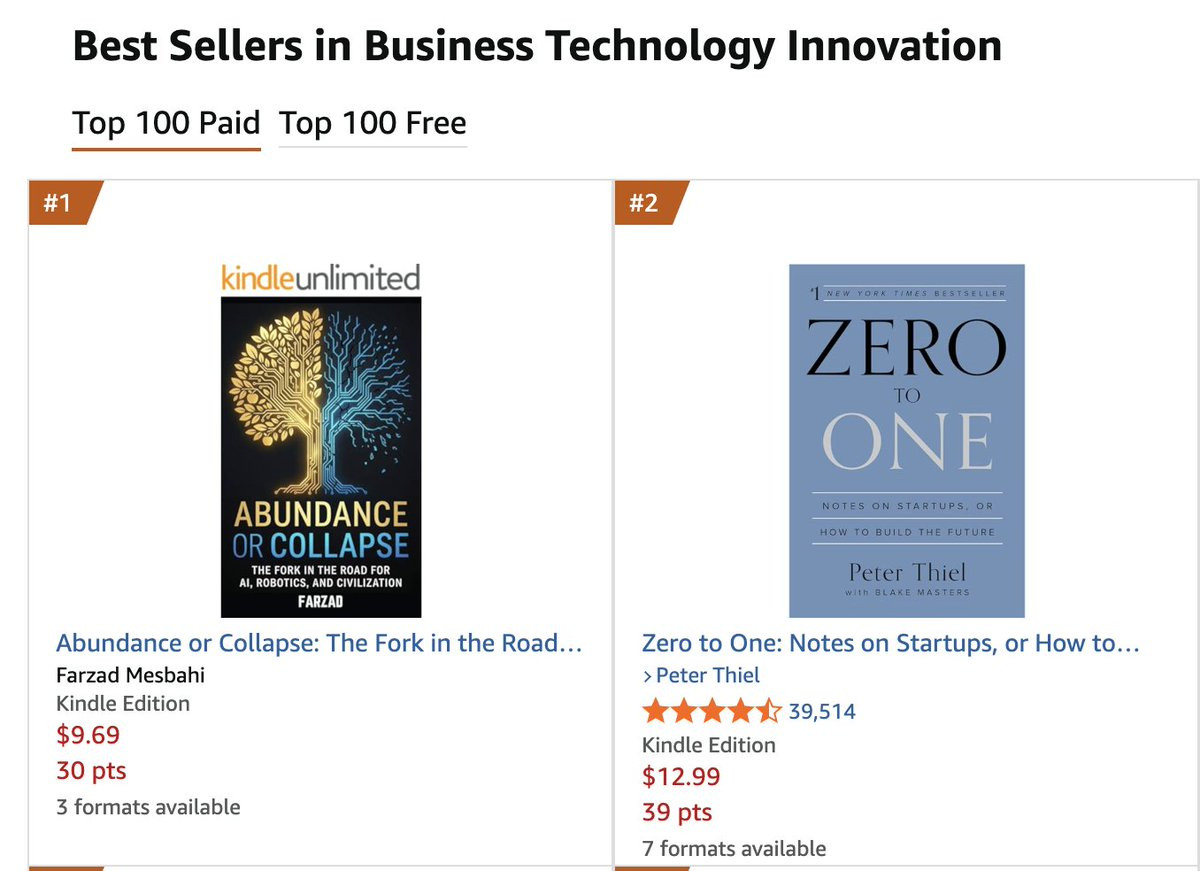Click the $9.69 price
The image size is (1200, 871).
click(88, 735)
